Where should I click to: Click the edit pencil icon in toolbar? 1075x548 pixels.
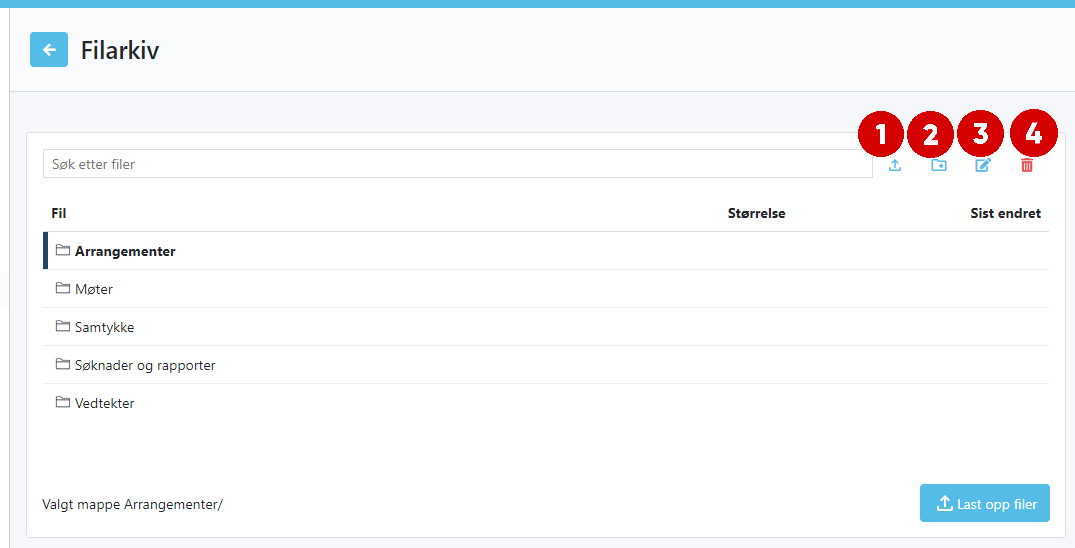pos(982,166)
